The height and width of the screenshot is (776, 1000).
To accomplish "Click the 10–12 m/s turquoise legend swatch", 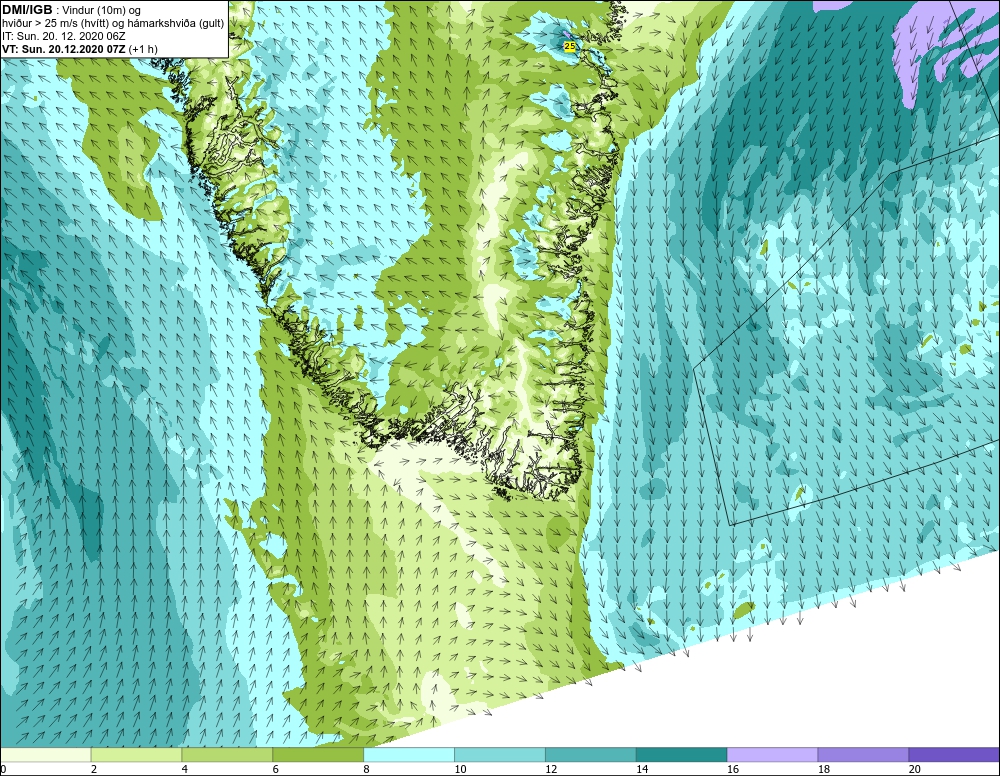I will pos(500,755).
